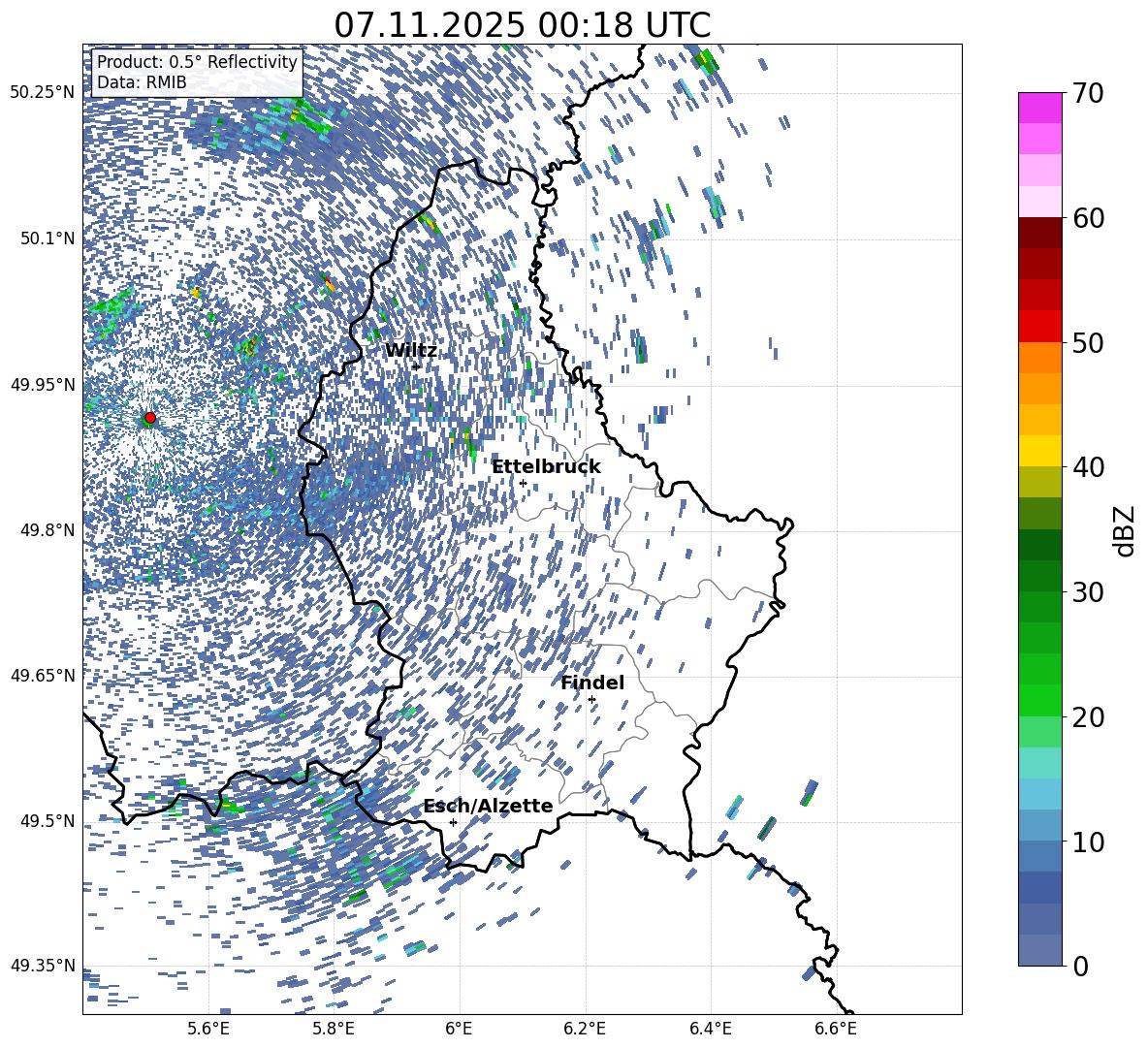Click the 6°E longitude label

[459, 1029]
